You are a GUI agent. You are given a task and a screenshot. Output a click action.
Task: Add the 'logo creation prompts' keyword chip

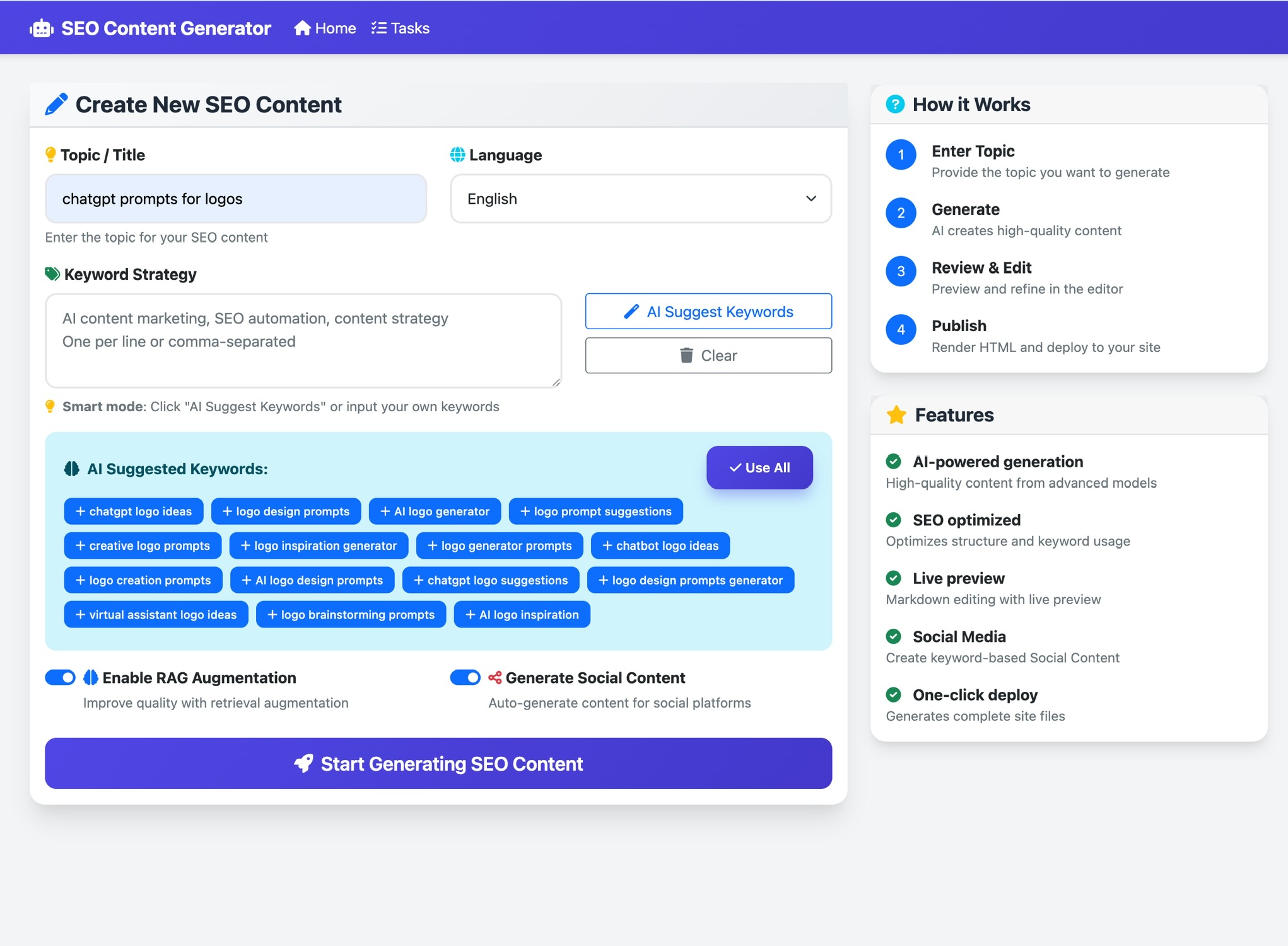143,580
